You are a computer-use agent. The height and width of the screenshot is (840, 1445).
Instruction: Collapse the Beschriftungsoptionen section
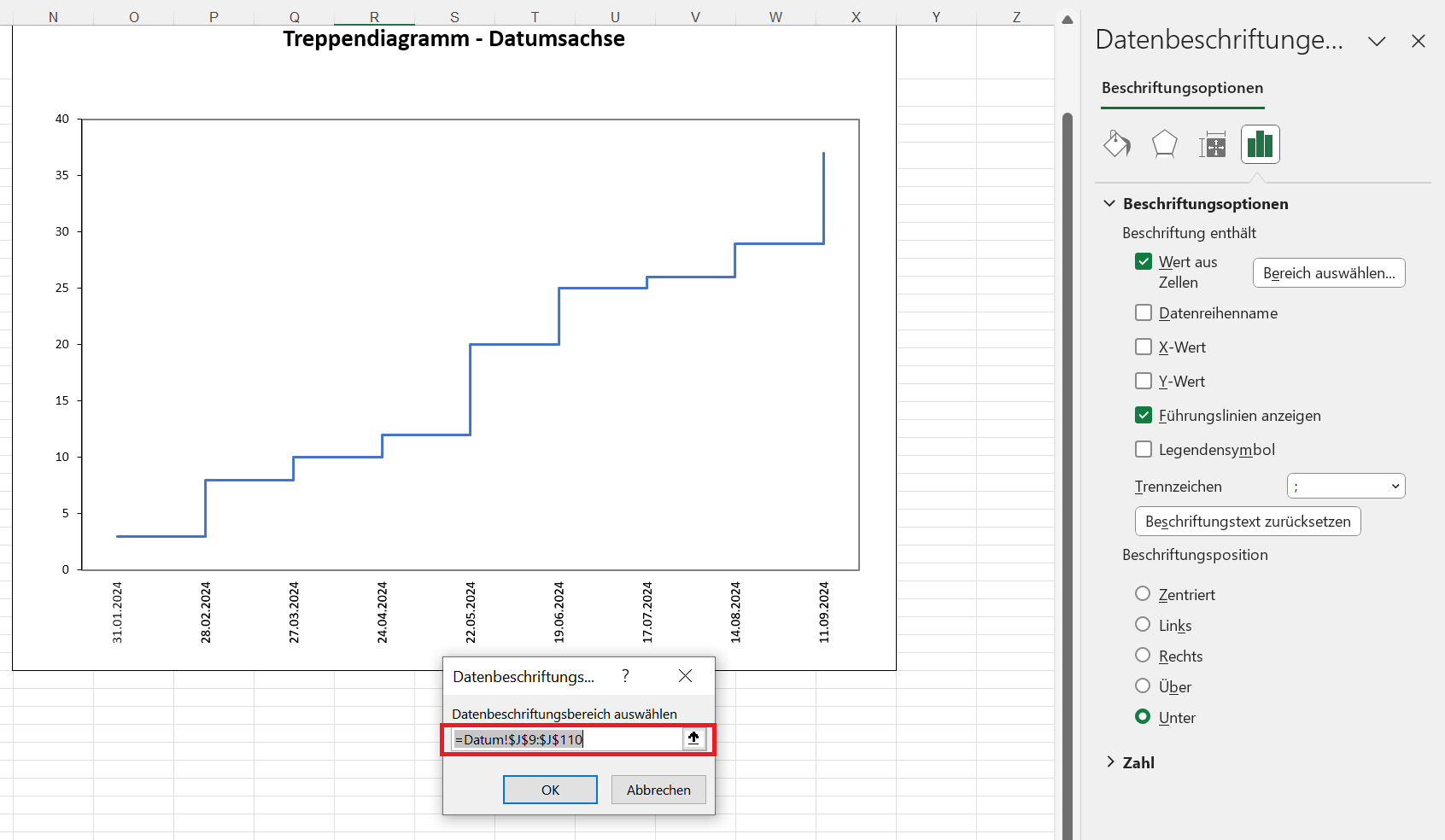pos(1109,203)
